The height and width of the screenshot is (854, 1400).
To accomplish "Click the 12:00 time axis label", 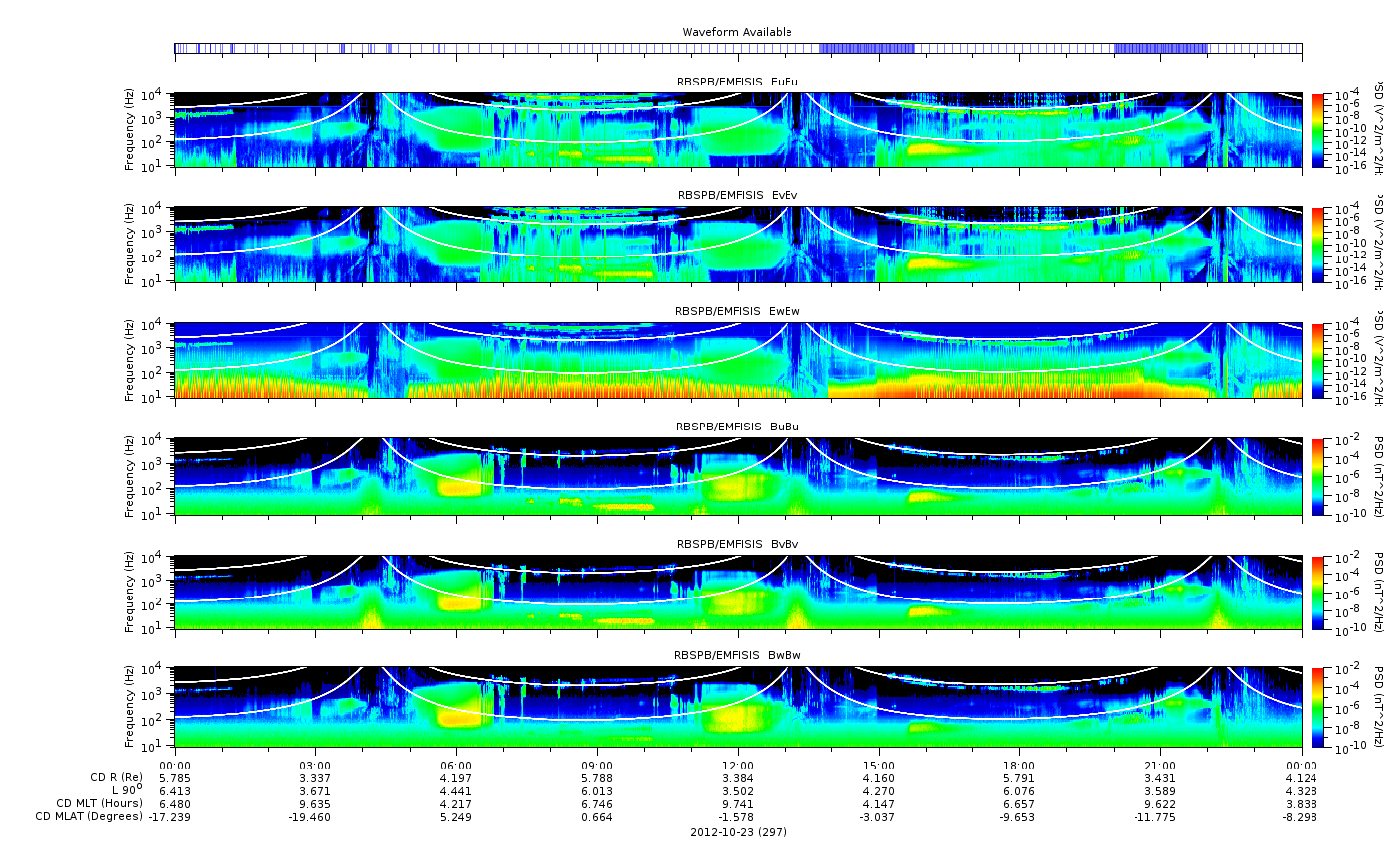I will pos(737,766).
